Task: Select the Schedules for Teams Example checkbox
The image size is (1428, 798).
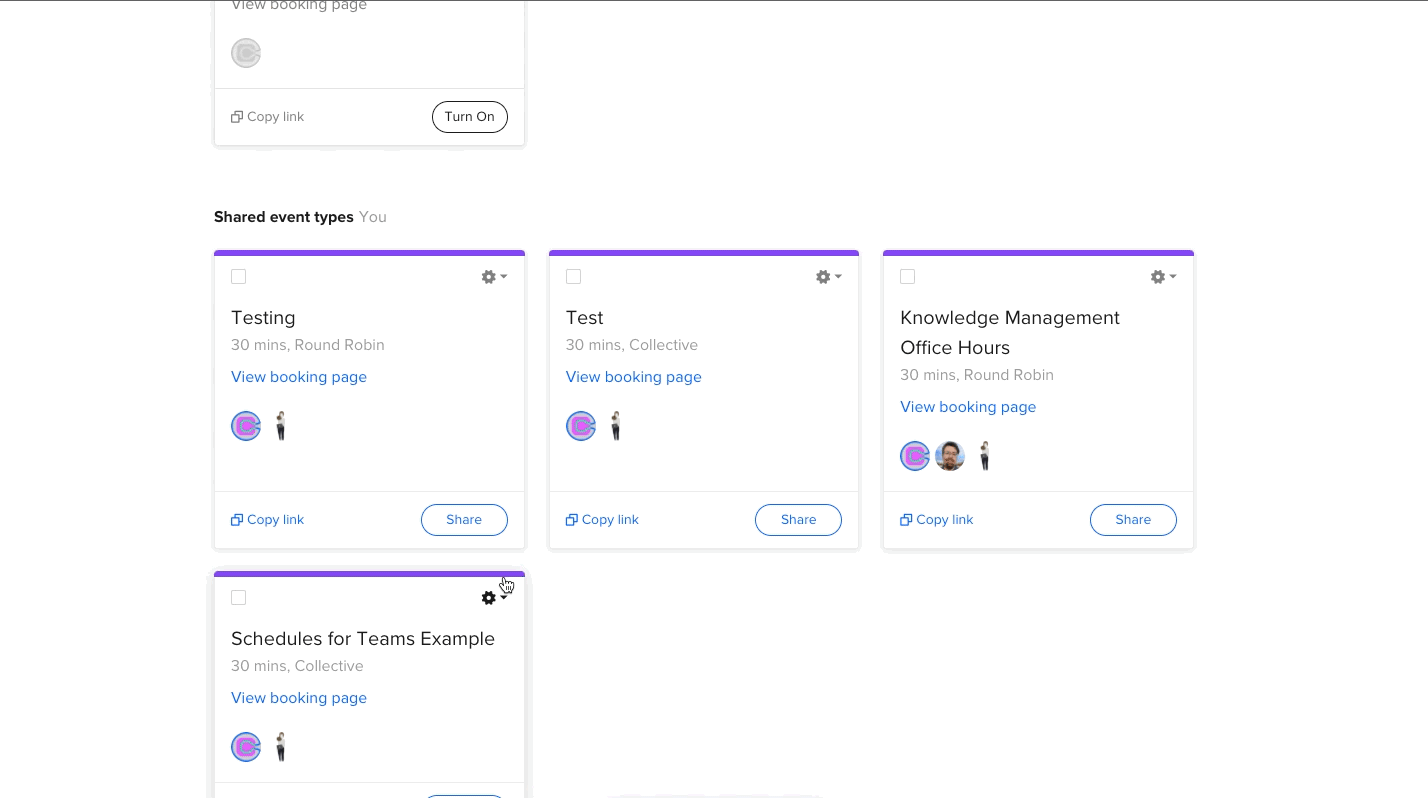Action: tap(239, 598)
